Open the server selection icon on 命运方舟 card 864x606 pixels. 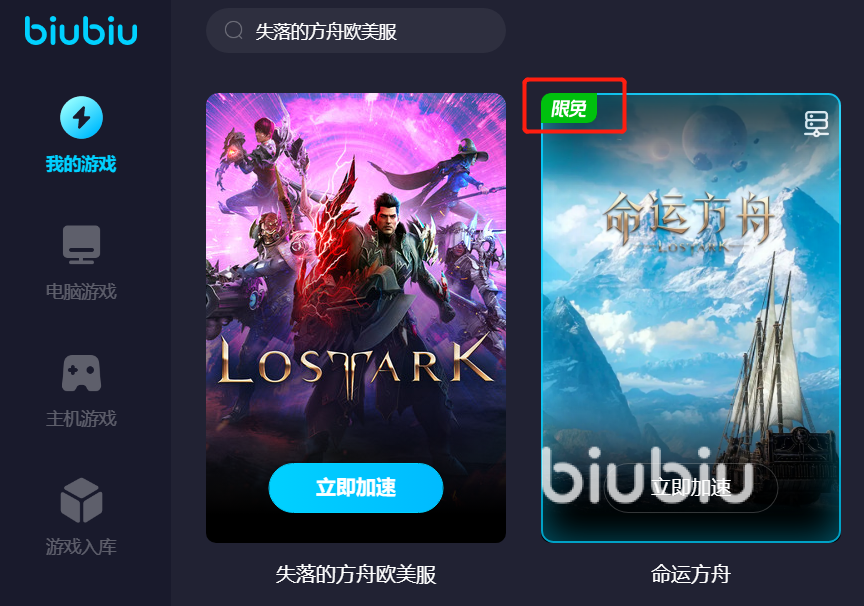(x=816, y=123)
